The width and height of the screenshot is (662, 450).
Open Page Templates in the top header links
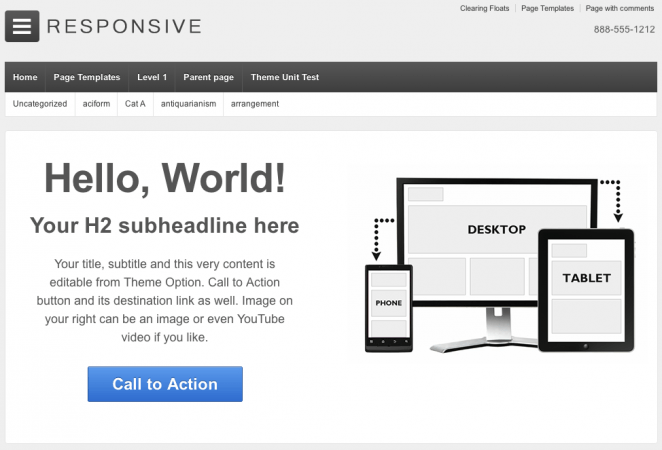click(x=547, y=8)
